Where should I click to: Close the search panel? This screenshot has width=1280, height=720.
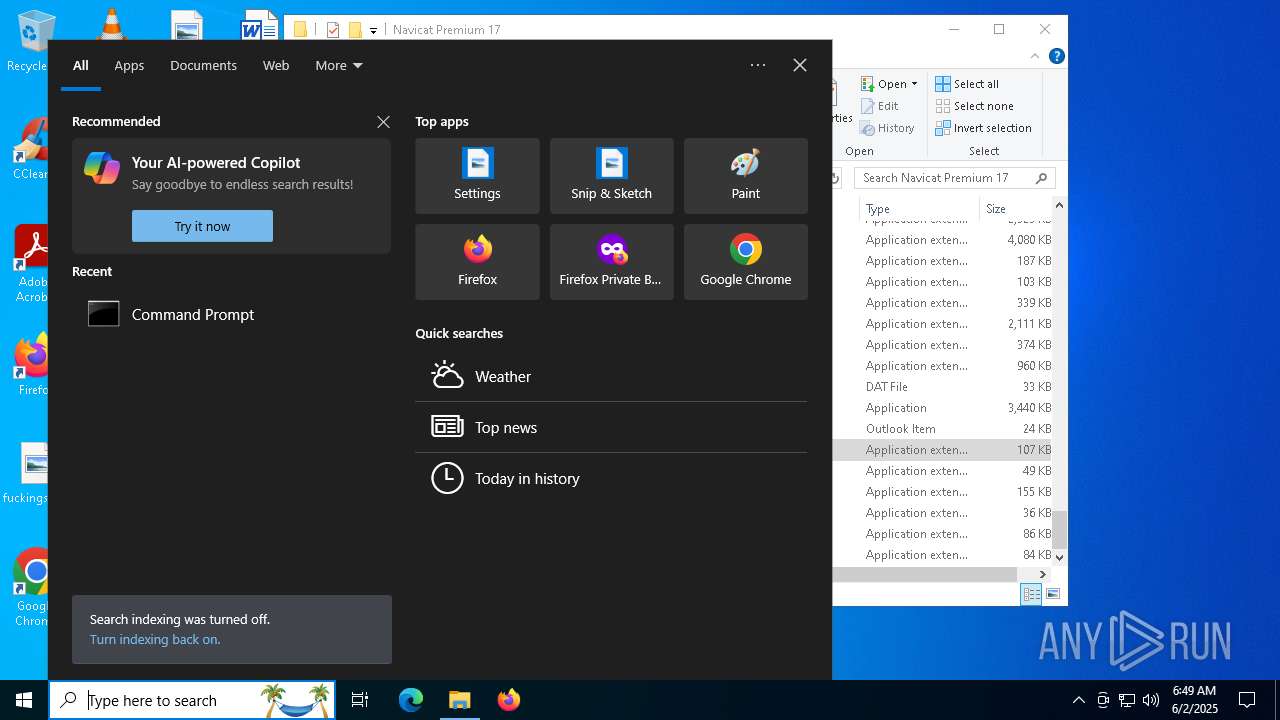tap(800, 65)
